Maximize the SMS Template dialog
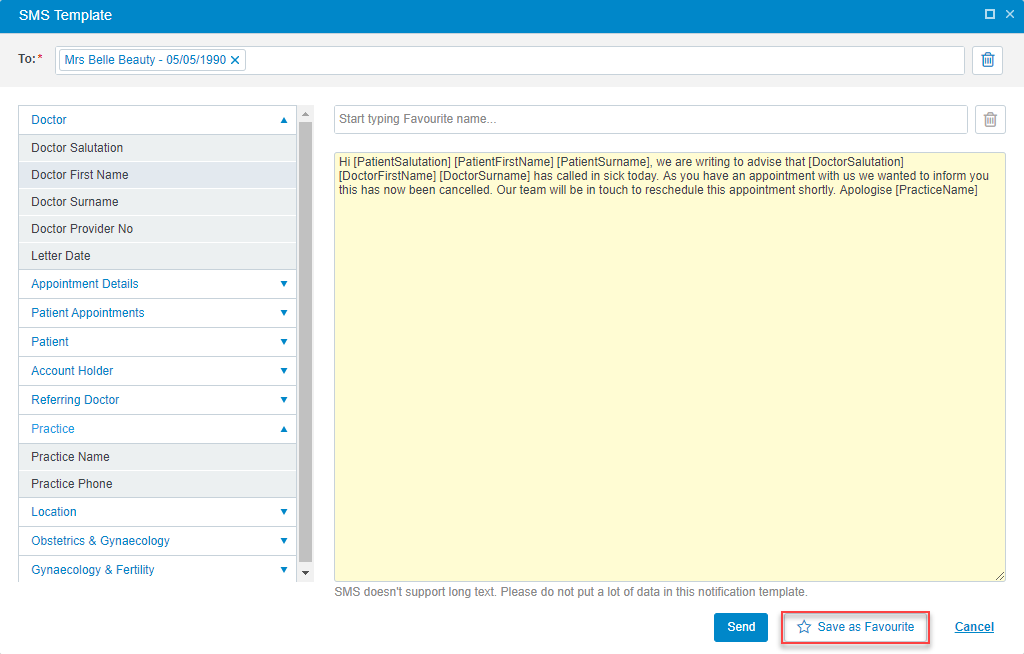Screen dimensions: 1024x654 990,14
